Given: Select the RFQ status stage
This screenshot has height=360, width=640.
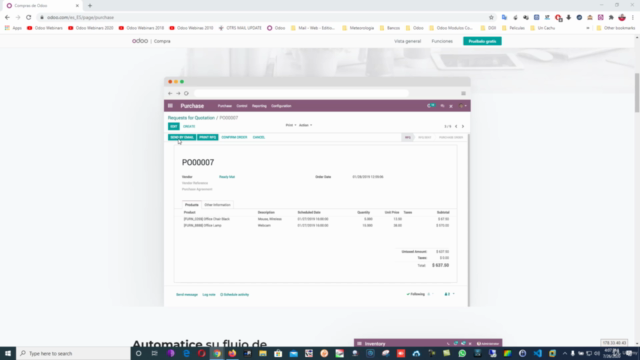Looking at the screenshot, I should [x=407, y=138].
